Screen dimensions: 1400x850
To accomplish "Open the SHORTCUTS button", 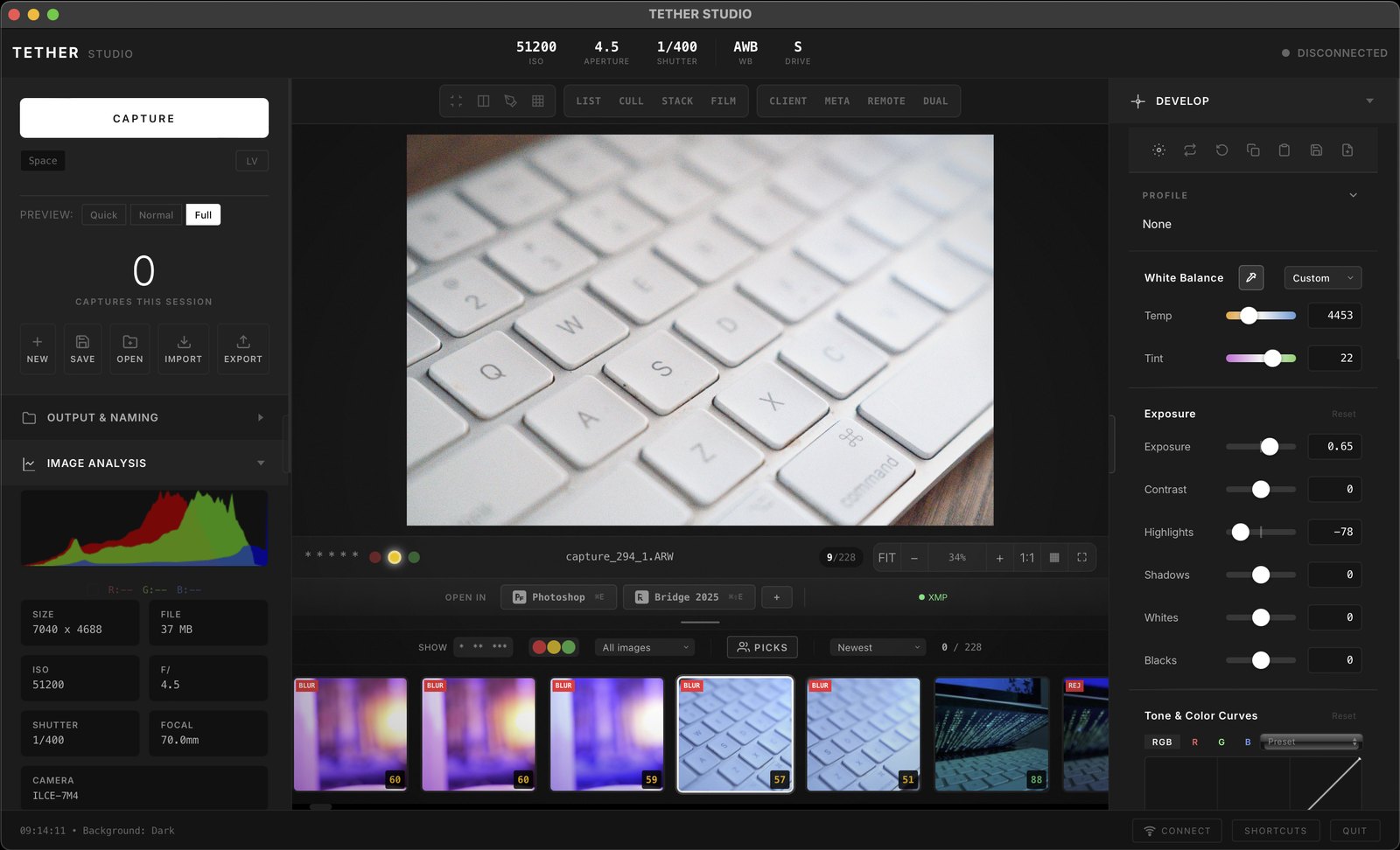I will coord(1276,831).
